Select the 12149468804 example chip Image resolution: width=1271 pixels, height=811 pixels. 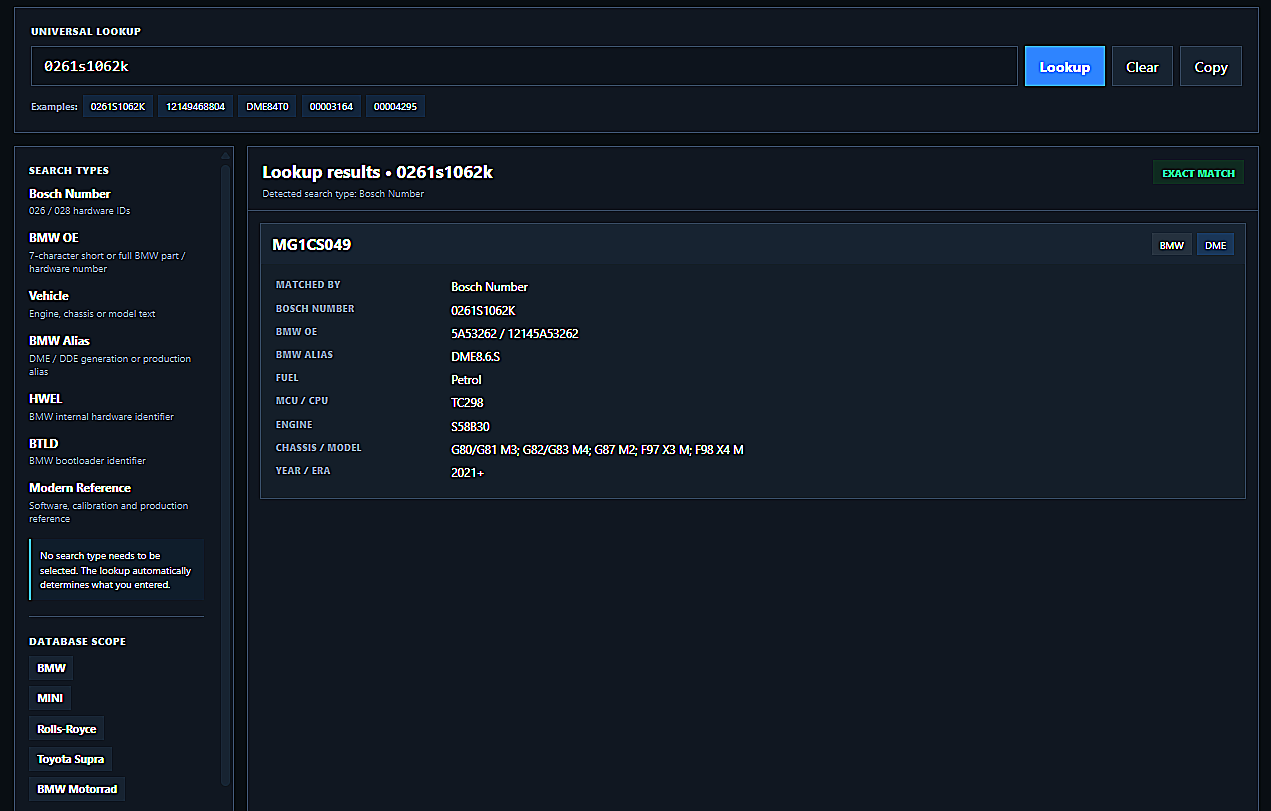coord(196,106)
